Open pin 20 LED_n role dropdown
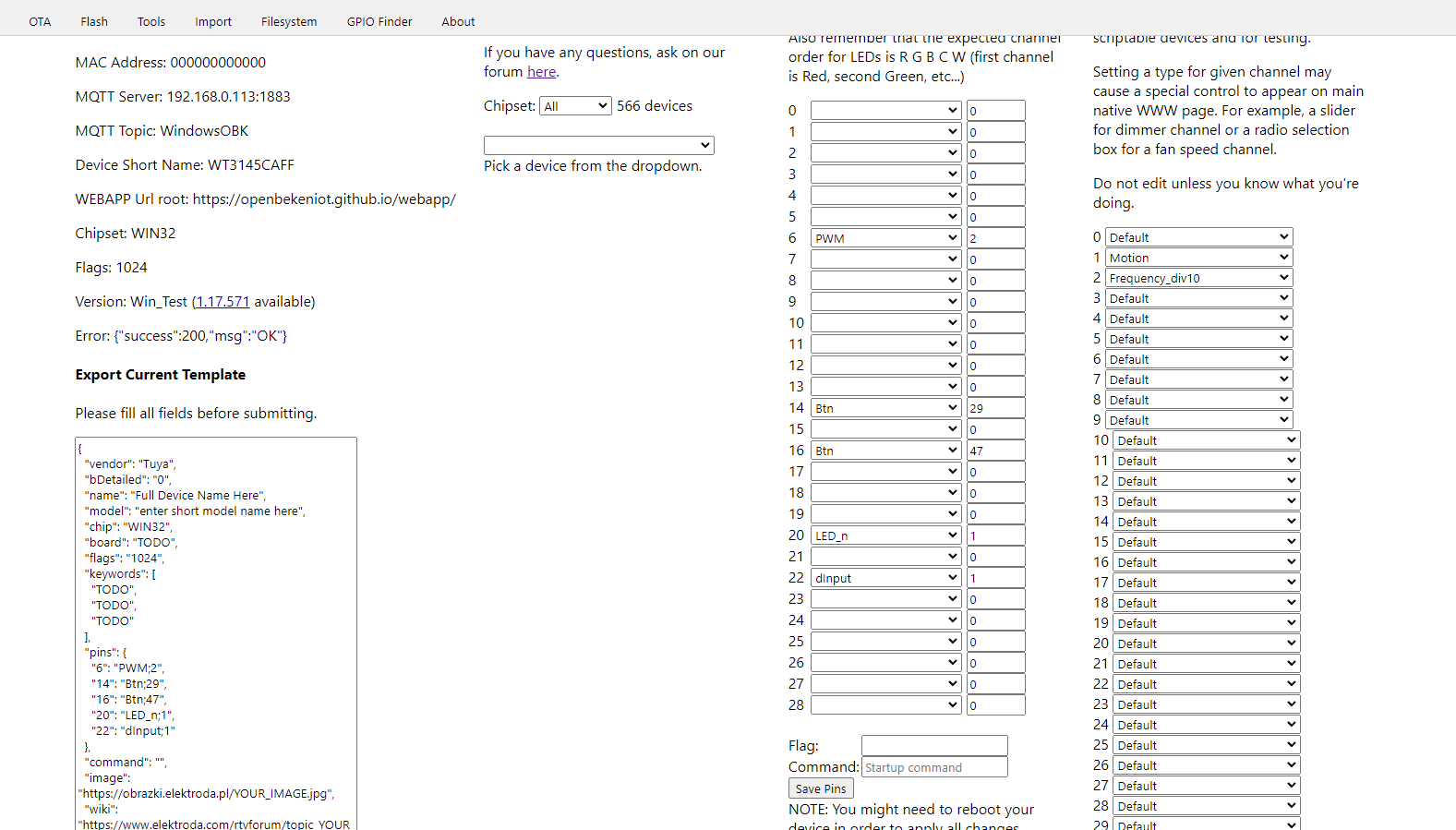This screenshot has width=1456, height=830. 886,535
